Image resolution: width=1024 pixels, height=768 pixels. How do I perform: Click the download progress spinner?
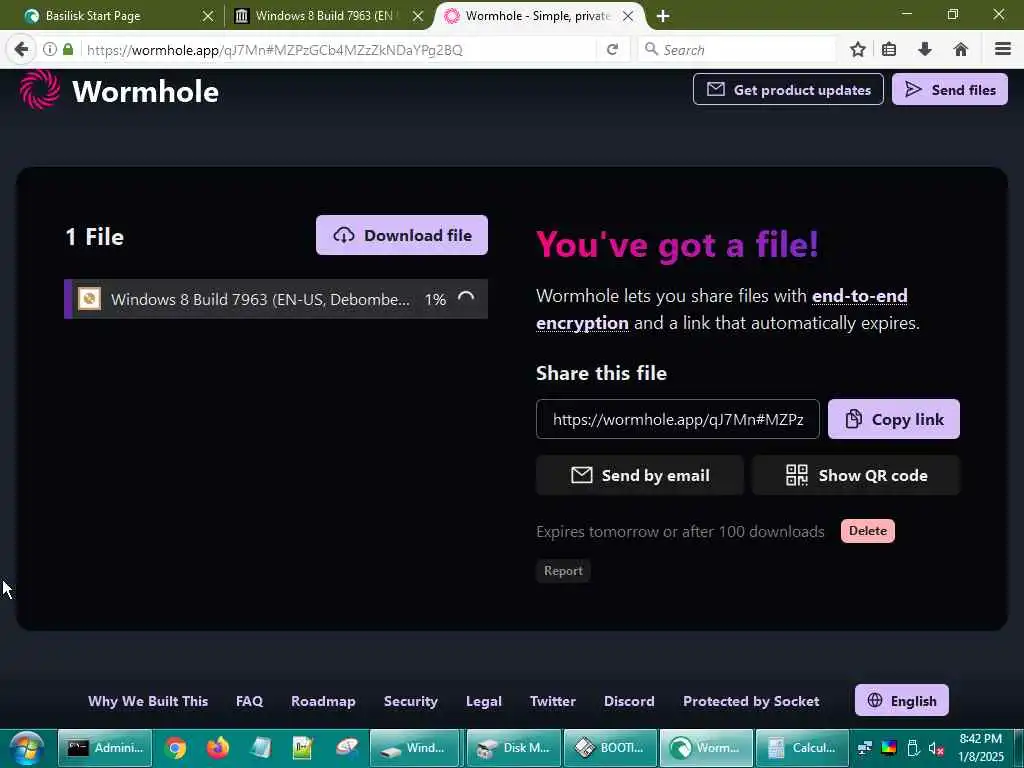coord(466,298)
